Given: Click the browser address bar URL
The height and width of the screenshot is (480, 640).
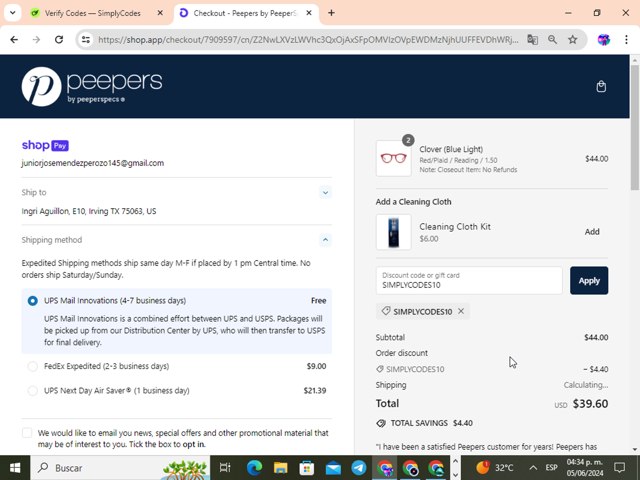Looking at the screenshot, I should coord(308,40).
